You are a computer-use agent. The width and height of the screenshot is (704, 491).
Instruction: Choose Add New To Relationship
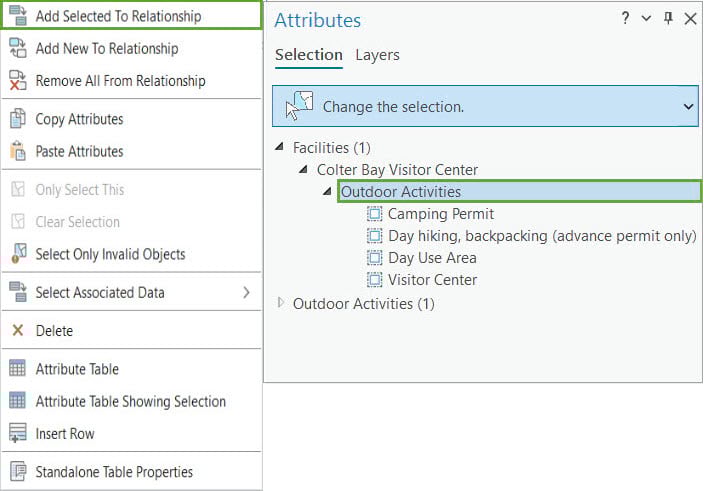pyautogui.click(x=131, y=48)
